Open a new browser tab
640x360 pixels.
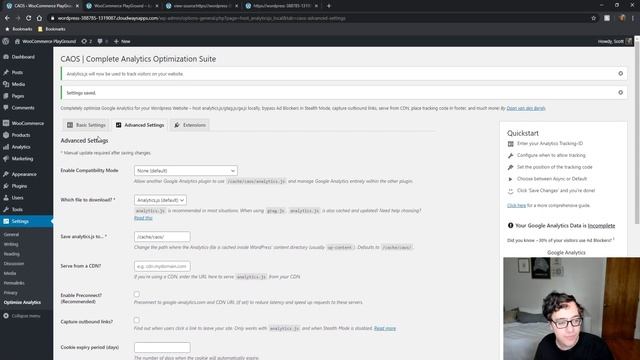(x=329, y=6)
